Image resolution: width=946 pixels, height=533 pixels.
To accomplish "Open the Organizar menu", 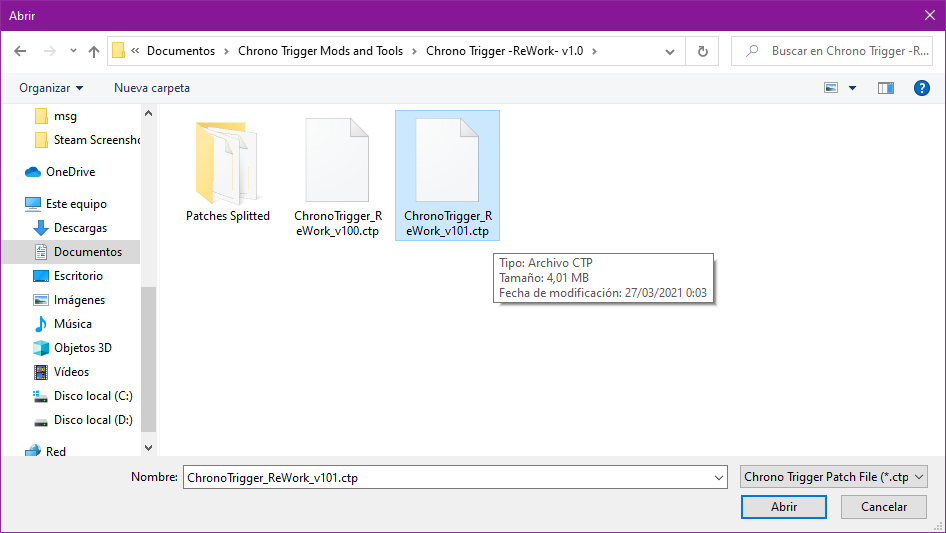I will (x=51, y=88).
